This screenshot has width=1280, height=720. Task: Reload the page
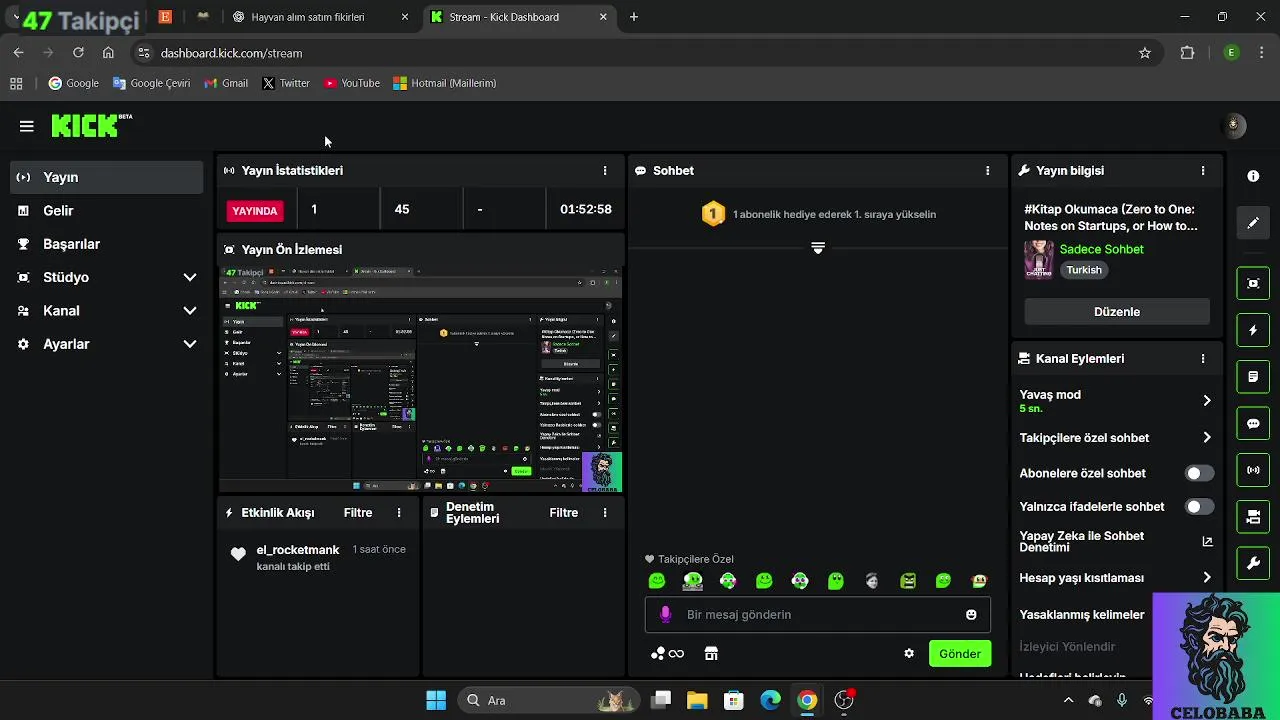[x=78, y=53]
